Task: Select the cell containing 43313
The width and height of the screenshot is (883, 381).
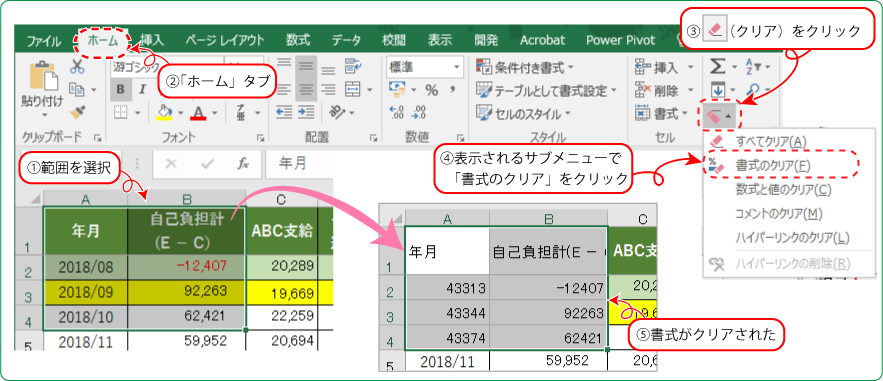Action: point(448,288)
